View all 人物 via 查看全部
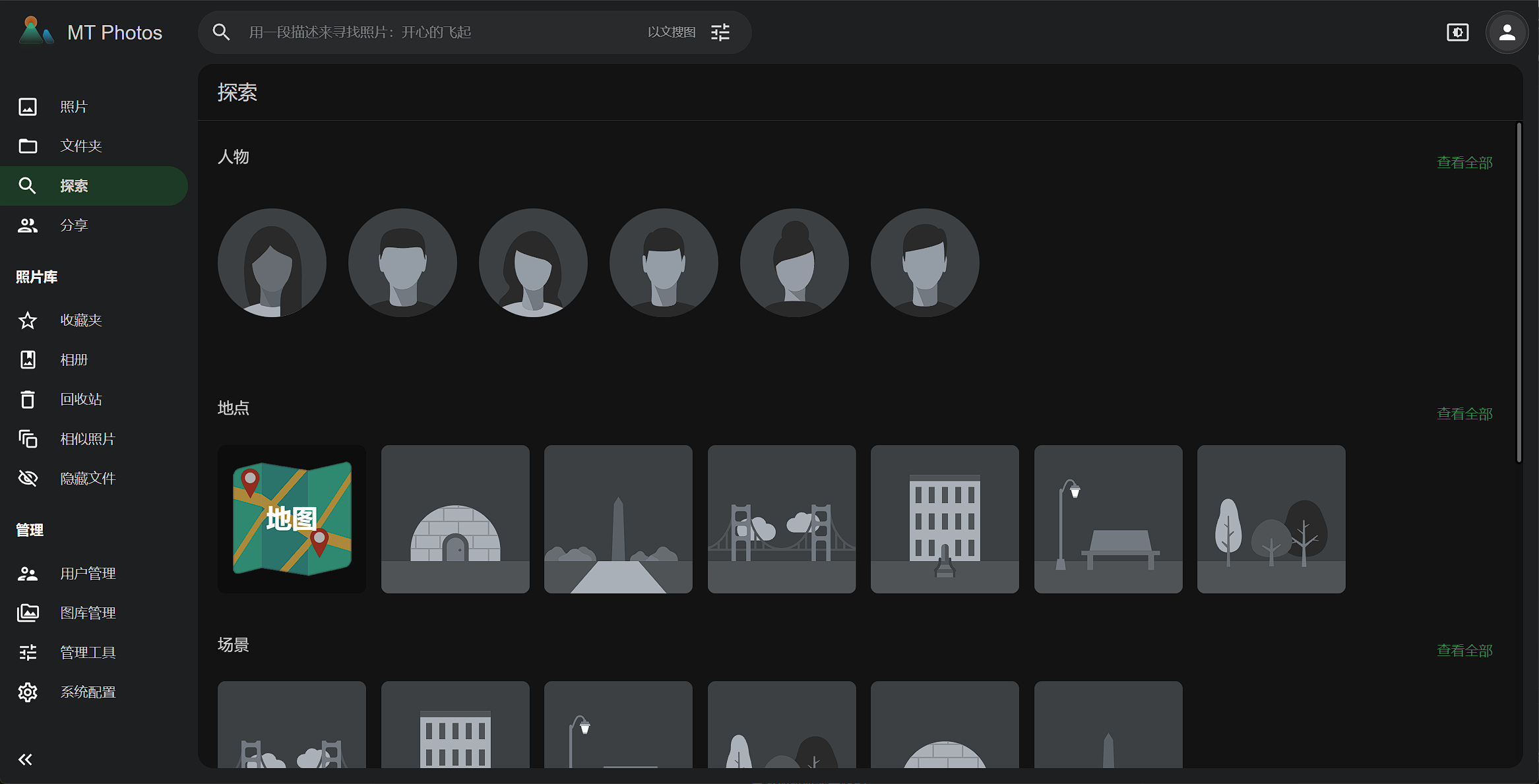The height and width of the screenshot is (784, 1539). point(1464,163)
